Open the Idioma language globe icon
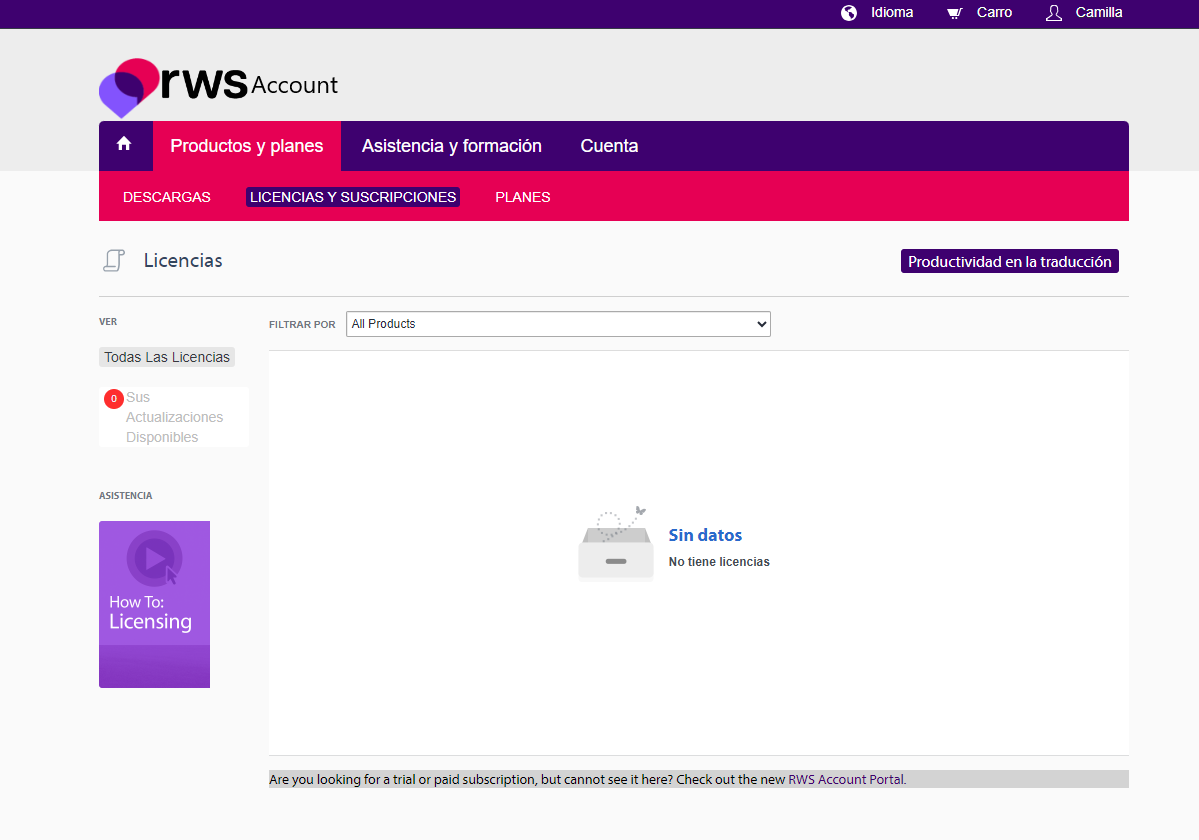The width and height of the screenshot is (1199, 840). [x=848, y=13]
